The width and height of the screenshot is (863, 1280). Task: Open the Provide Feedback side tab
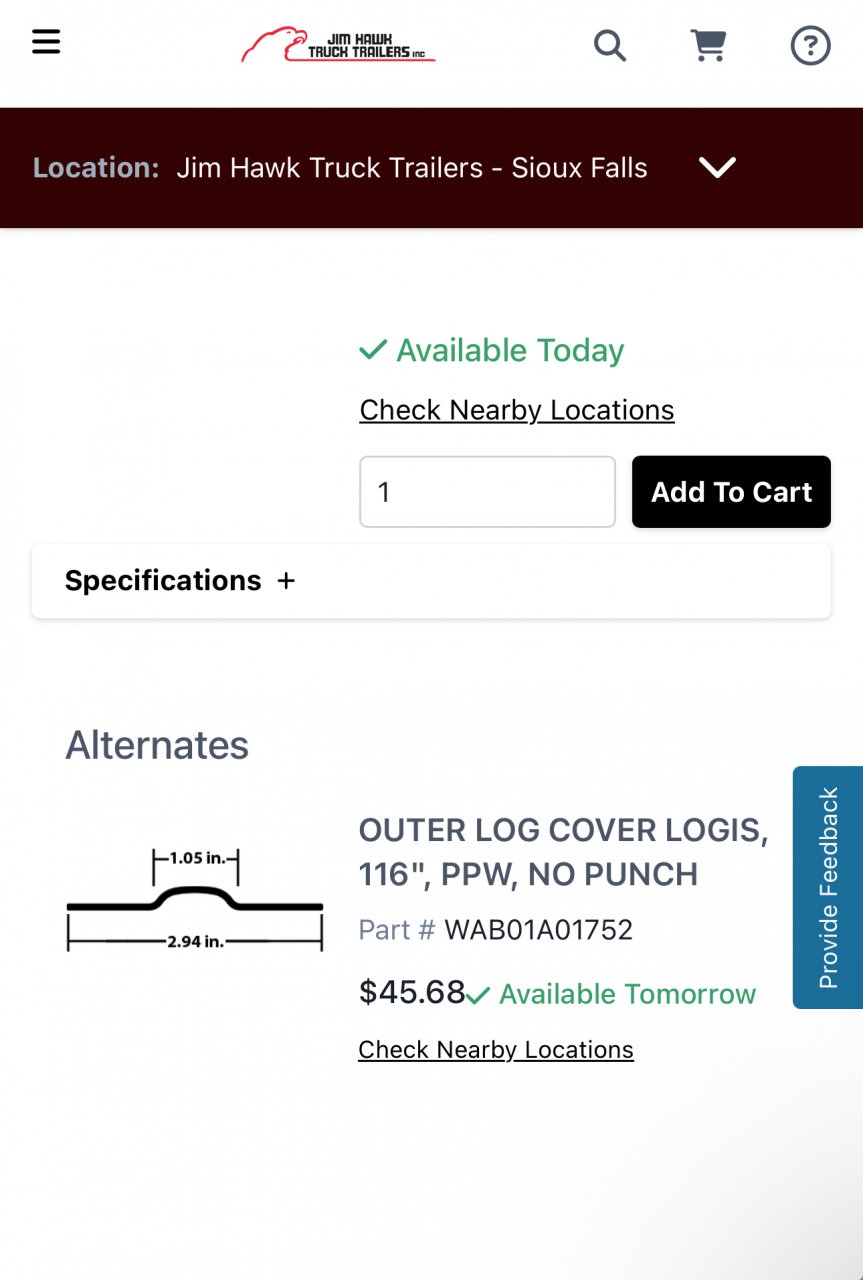pos(828,887)
